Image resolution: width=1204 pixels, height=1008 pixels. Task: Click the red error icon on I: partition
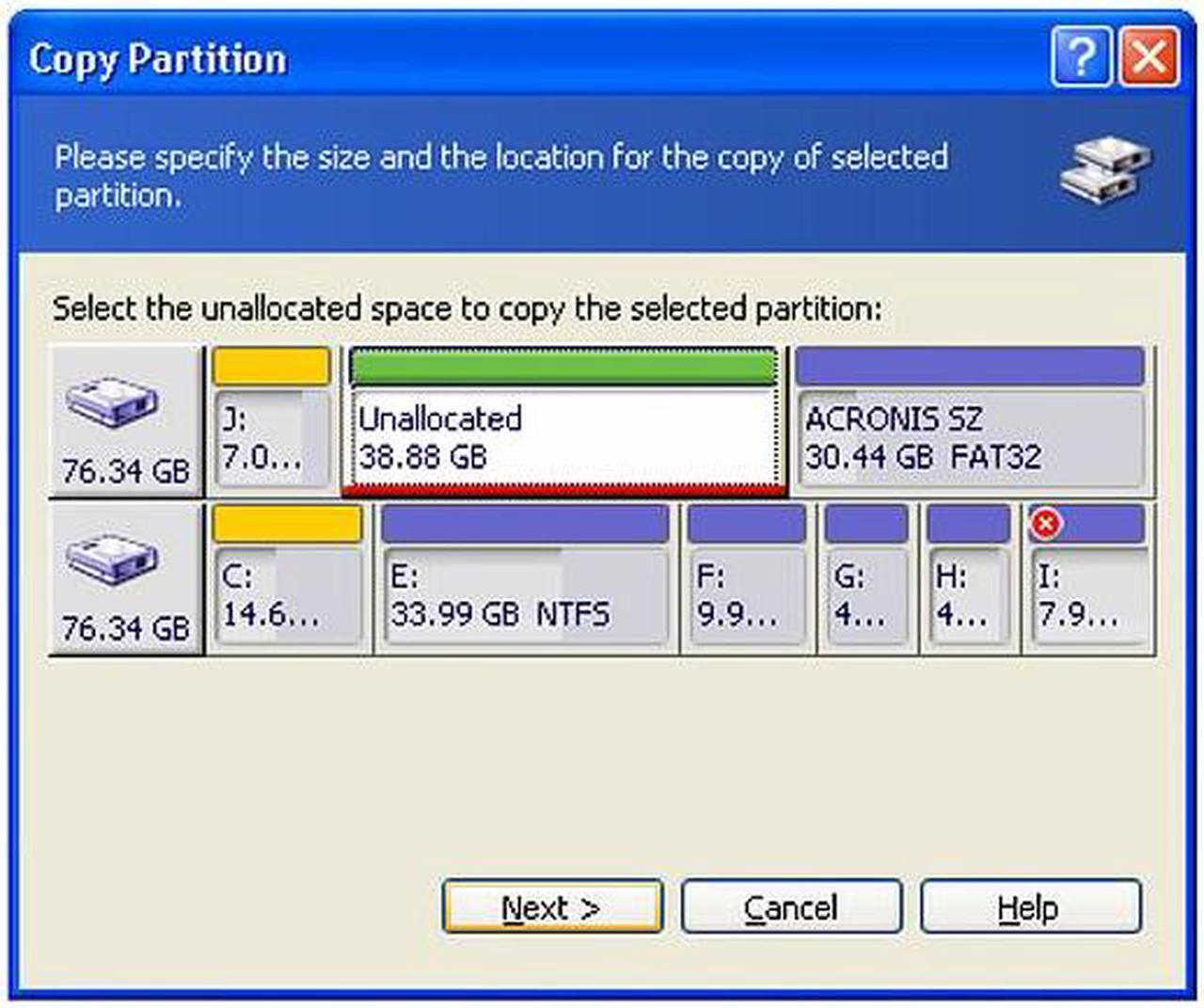tap(1045, 523)
